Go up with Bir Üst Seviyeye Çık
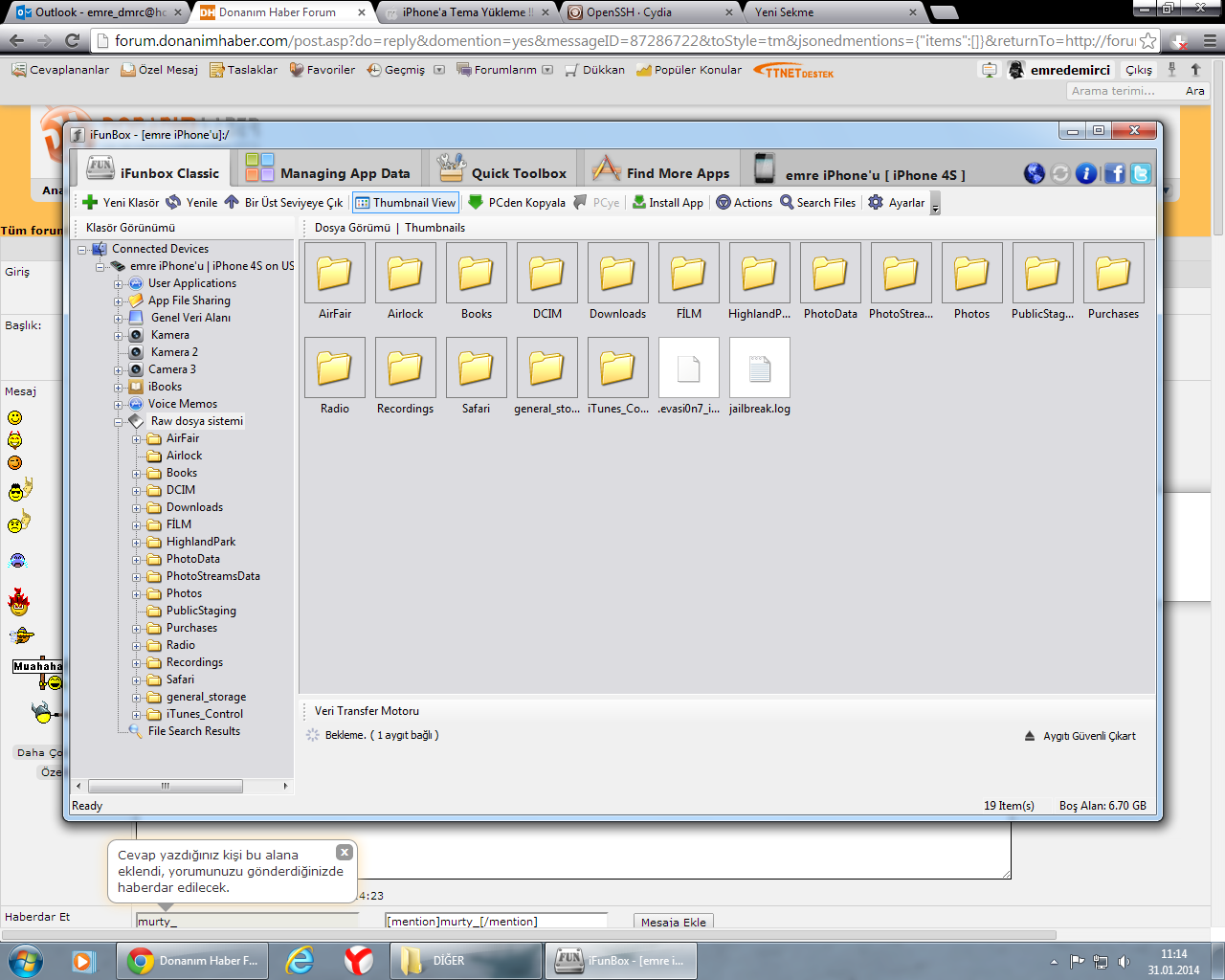This screenshot has height=980, width=1225. click(283, 203)
